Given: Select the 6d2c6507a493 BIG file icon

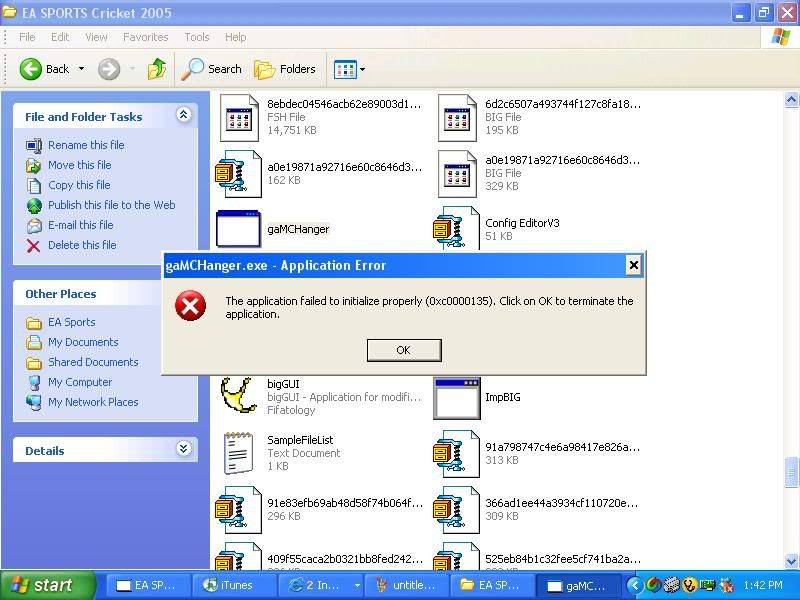Looking at the screenshot, I should coord(457,118).
